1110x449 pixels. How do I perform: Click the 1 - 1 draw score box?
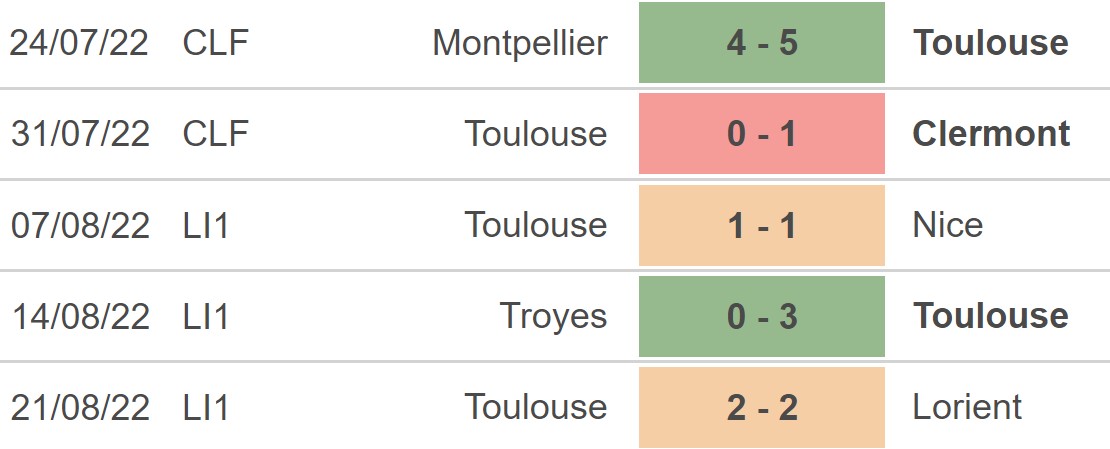point(762,225)
